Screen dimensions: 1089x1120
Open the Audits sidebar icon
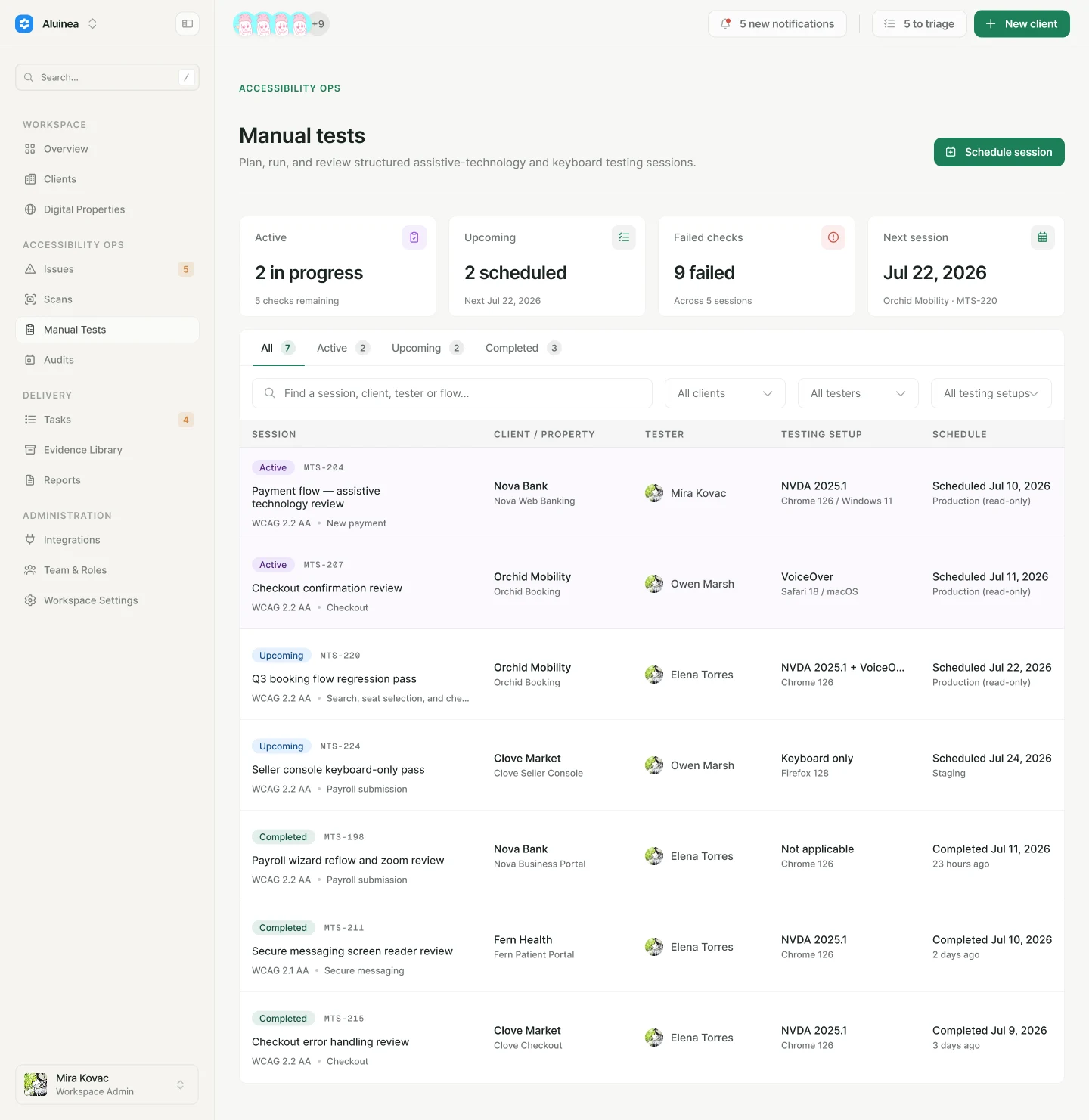30,360
